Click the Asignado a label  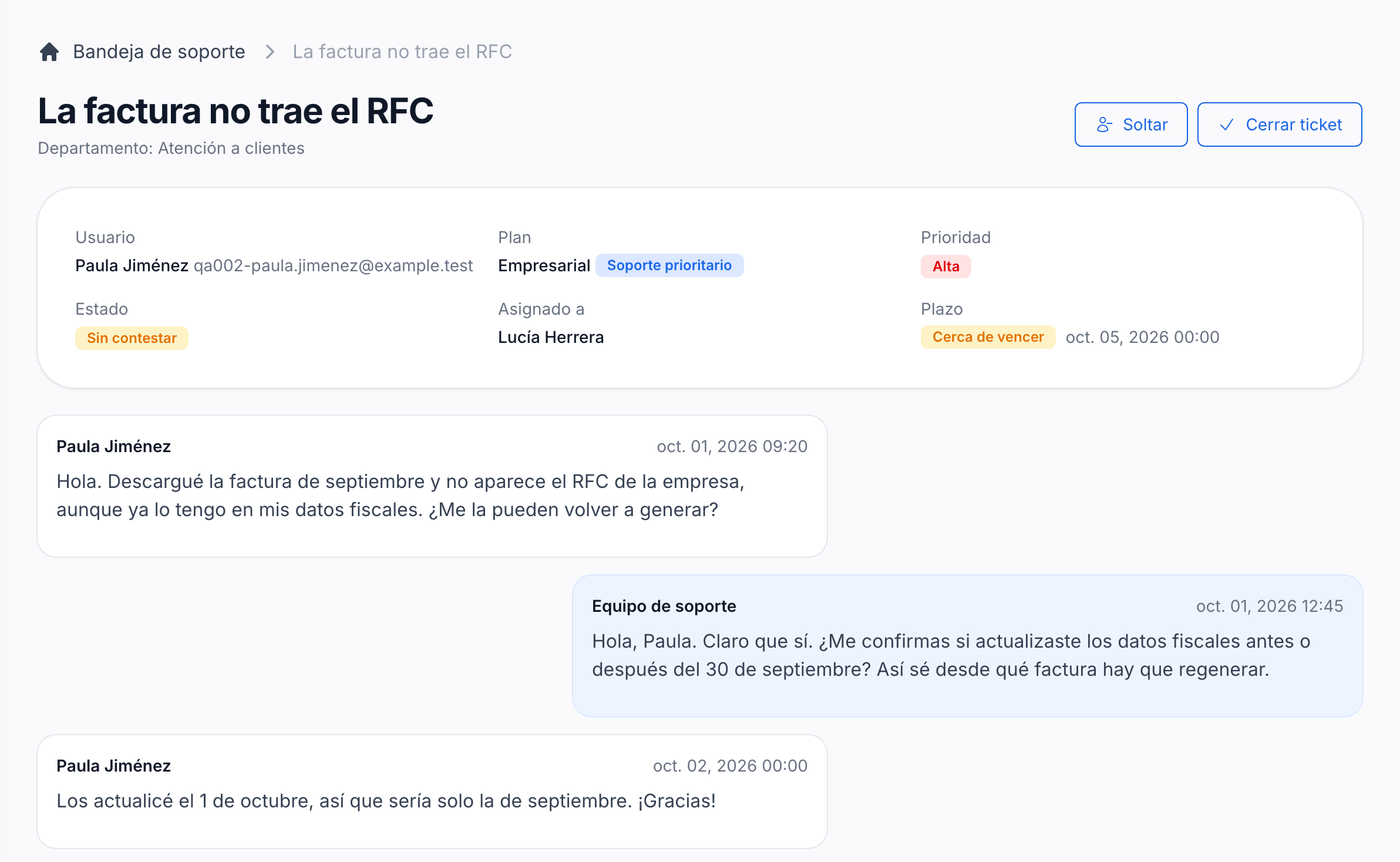point(541,309)
